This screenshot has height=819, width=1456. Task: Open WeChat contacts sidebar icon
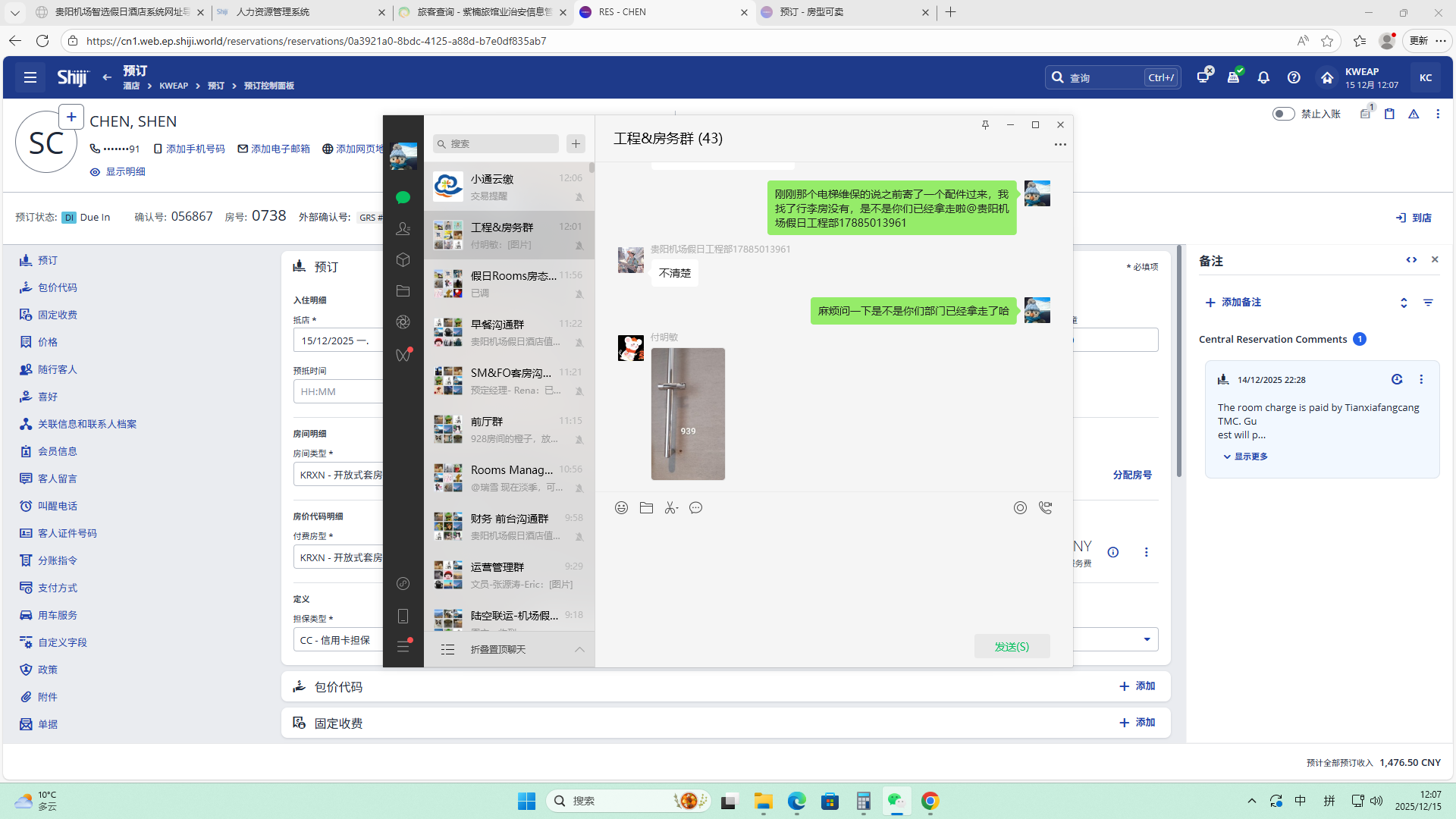pyautogui.click(x=403, y=228)
